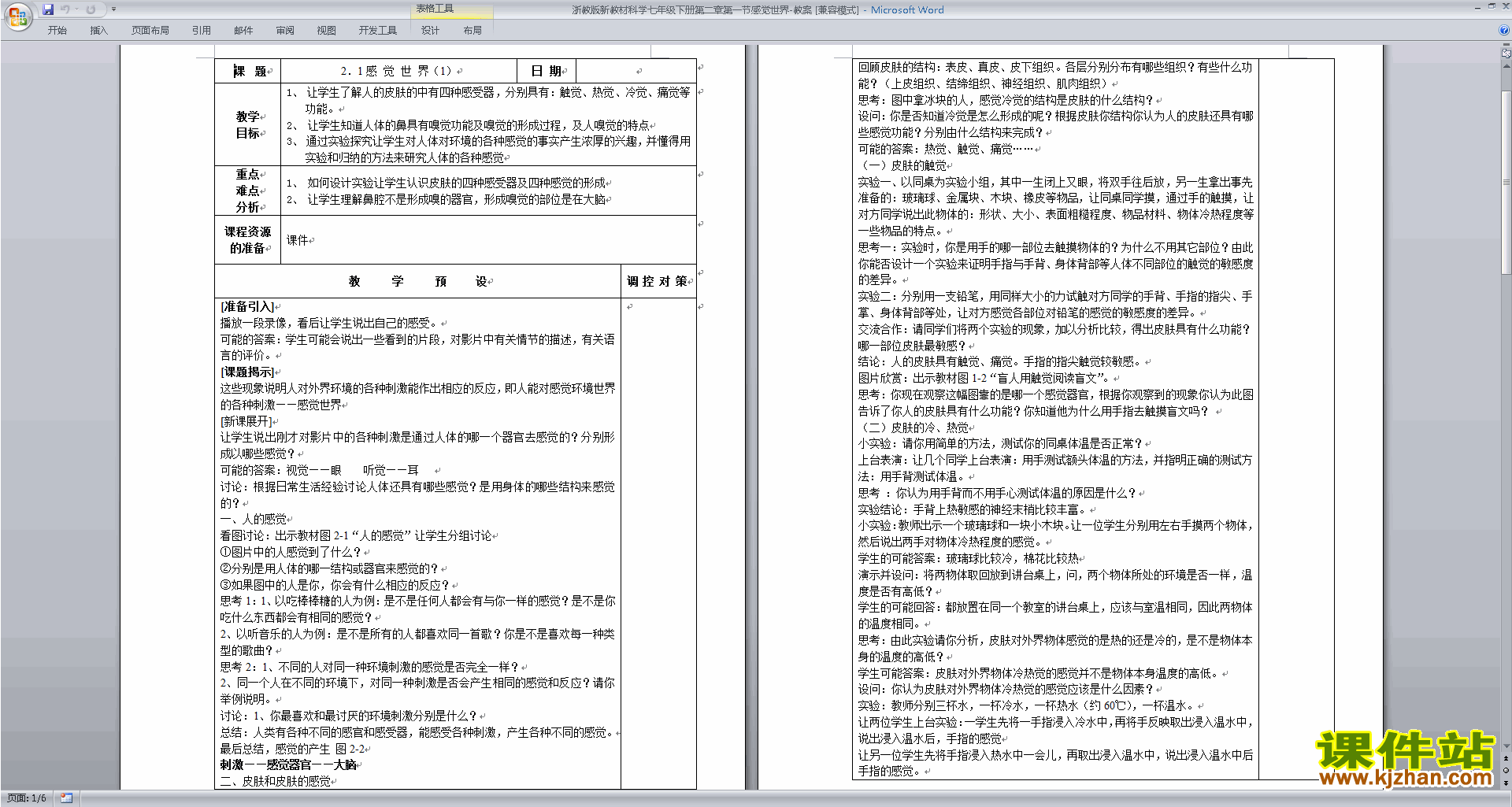Click the bold line 刺激——感觉器官——大脑
This screenshot has height=807, width=1512.
click(x=288, y=764)
